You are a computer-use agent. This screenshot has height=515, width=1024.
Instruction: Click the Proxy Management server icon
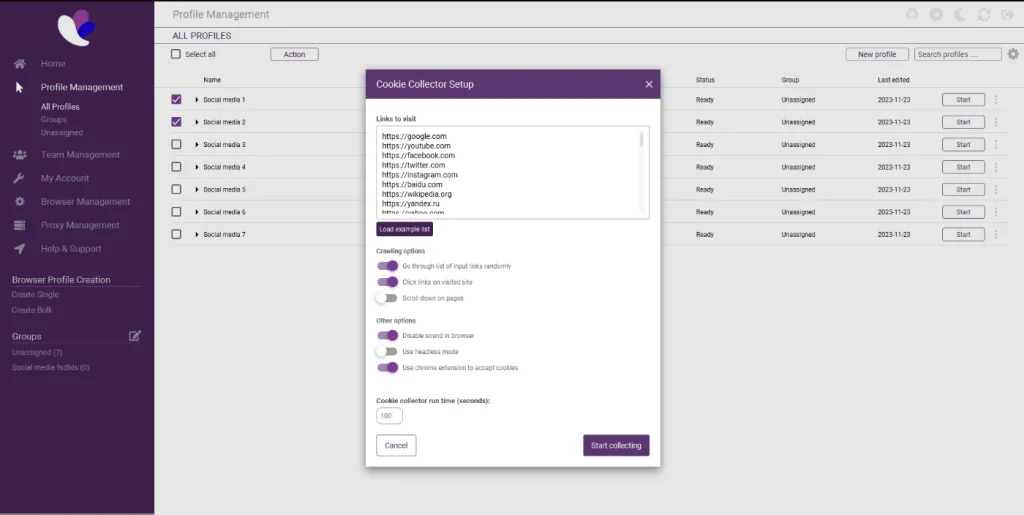(x=19, y=225)
